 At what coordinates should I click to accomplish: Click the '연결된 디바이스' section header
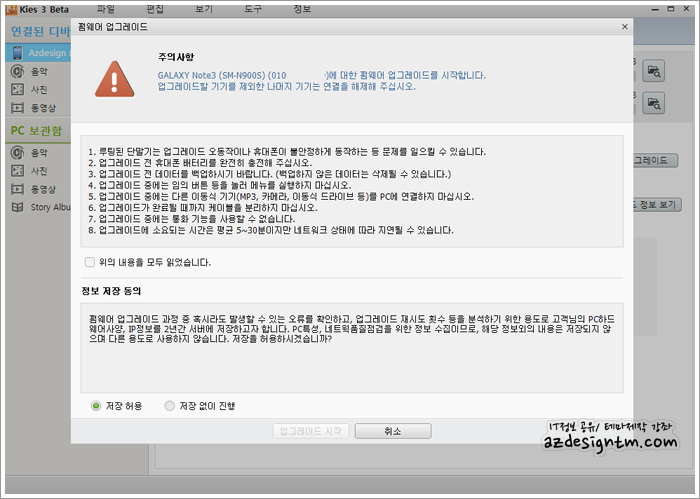click(x=41, y=31)
